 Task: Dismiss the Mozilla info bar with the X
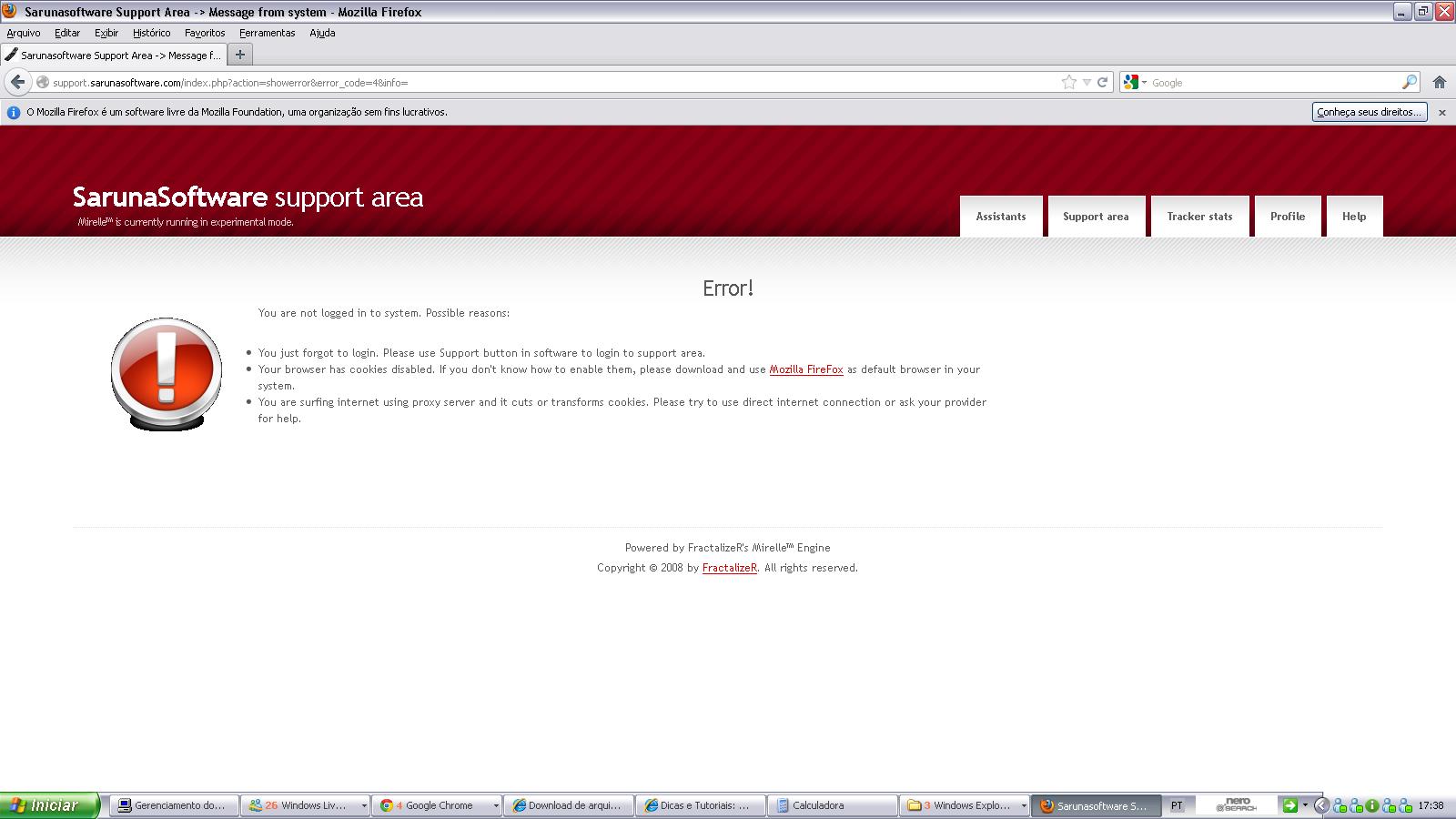(x=1441, y=113)
